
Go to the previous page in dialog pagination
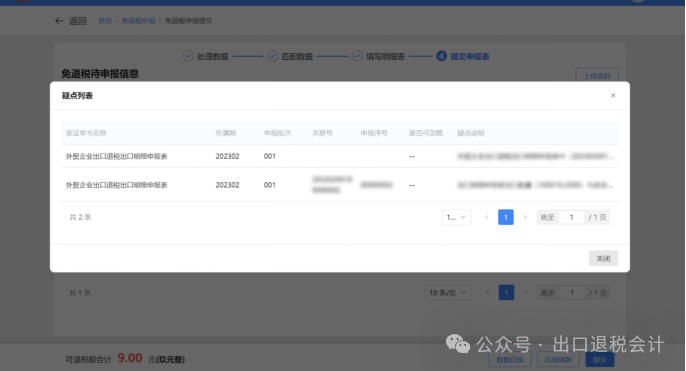coord(486,217)
